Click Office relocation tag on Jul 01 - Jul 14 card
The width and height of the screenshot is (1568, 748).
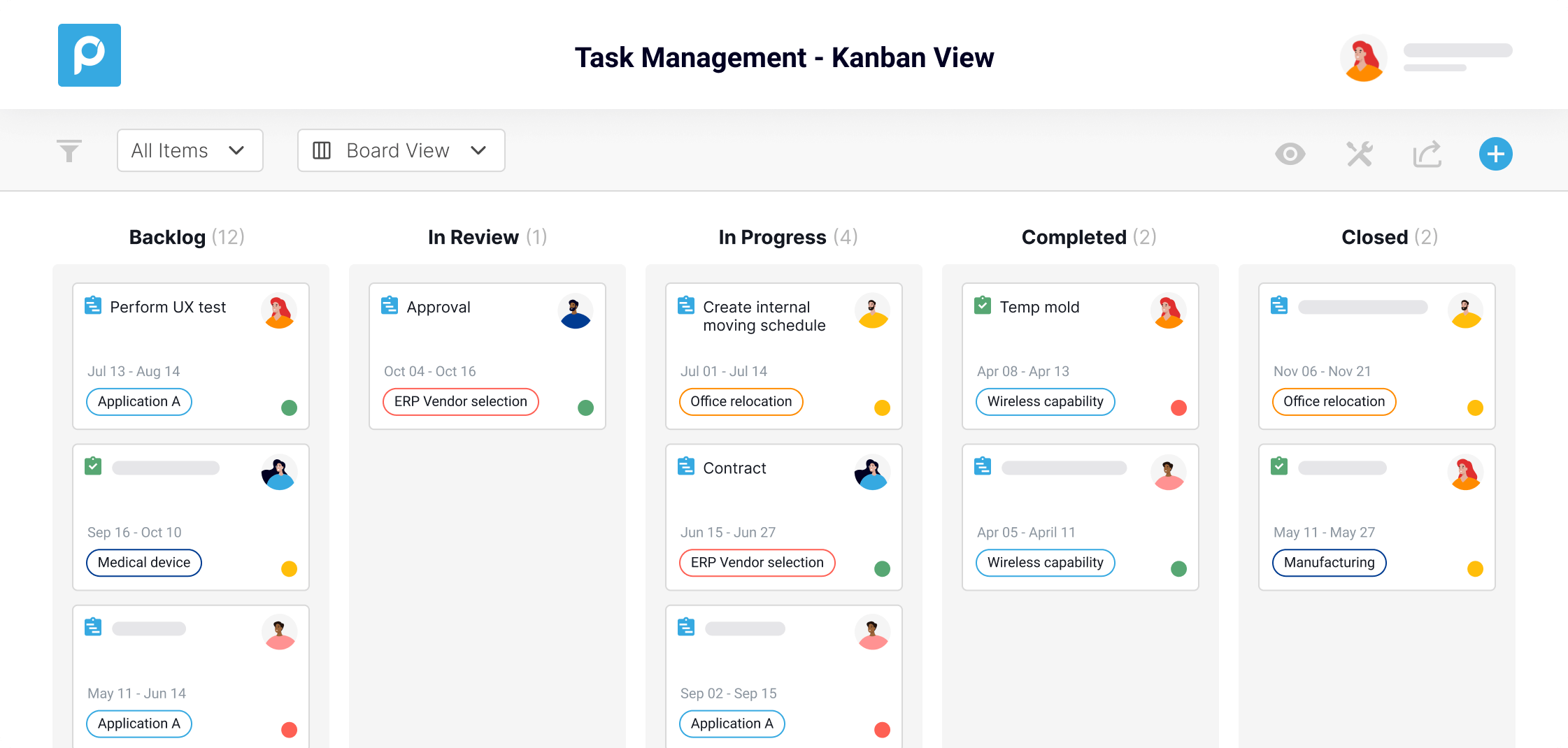click(741, 402)
